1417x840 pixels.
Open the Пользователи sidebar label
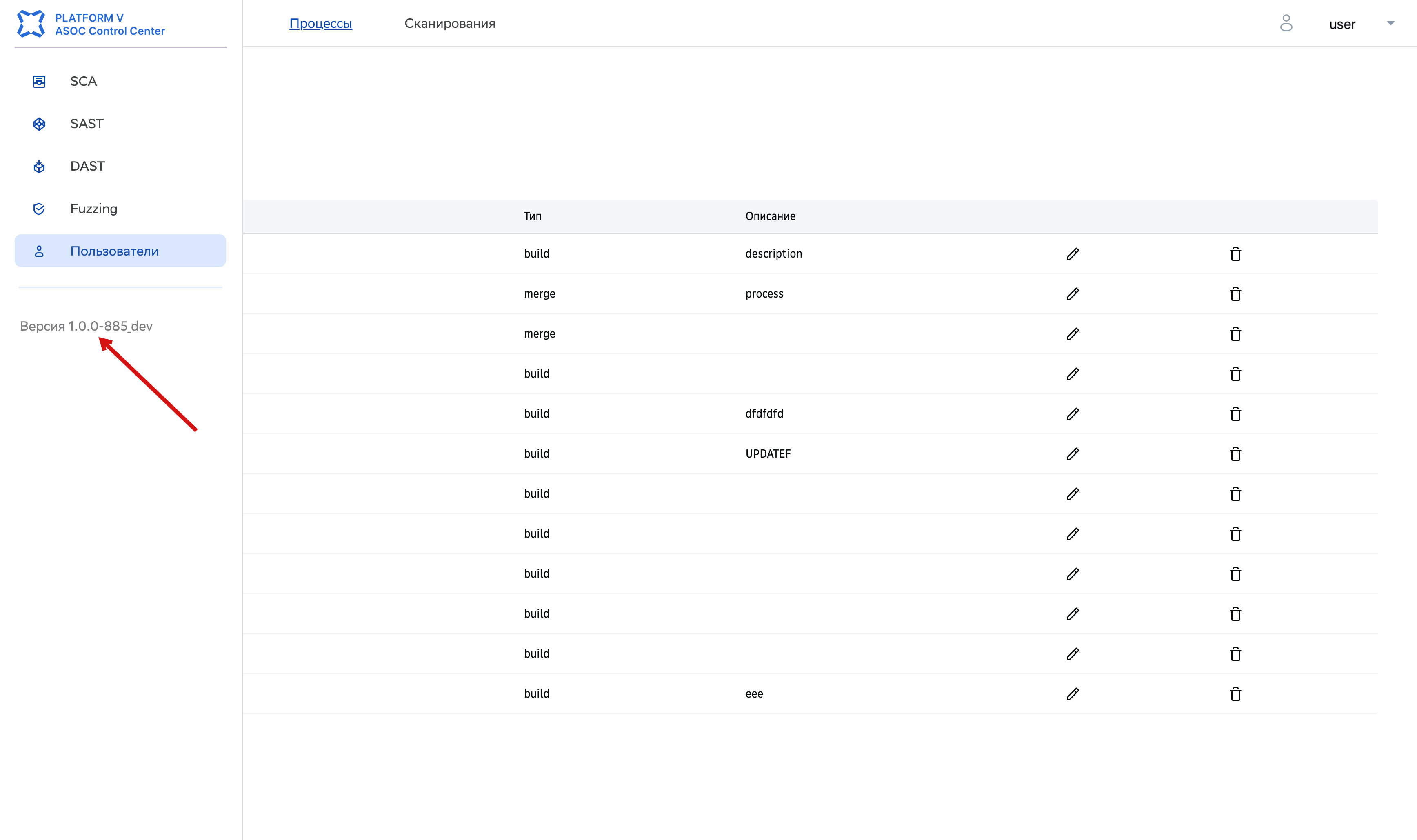pos(114,251)
